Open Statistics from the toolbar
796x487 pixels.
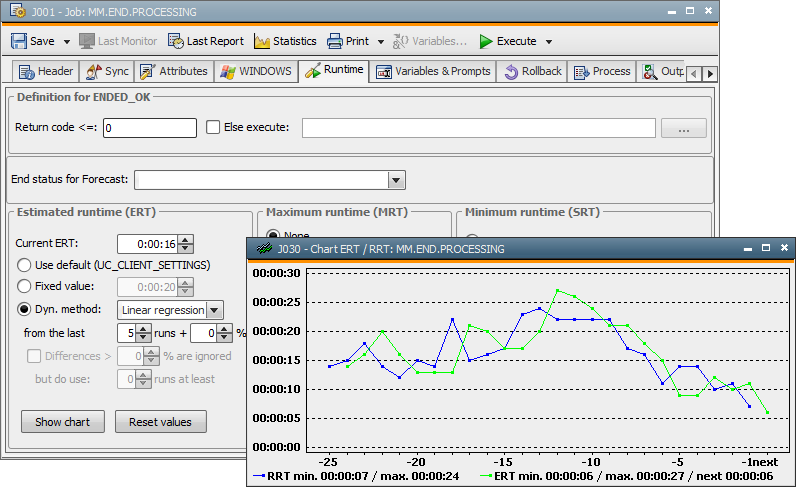pyautogui.click(x=285, y=41)
